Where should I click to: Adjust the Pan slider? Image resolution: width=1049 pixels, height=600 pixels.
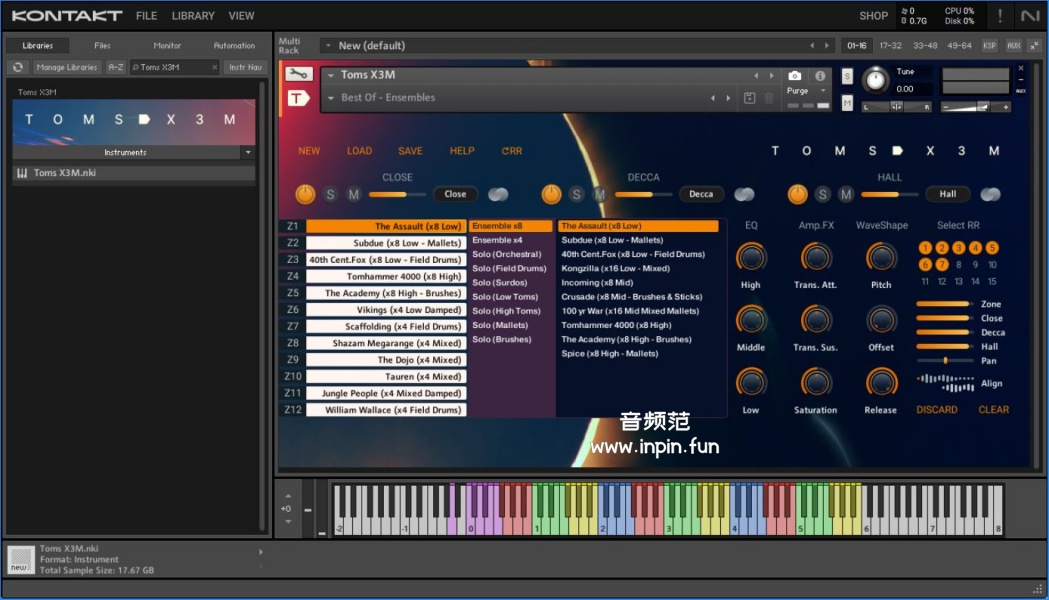tap(944, 360)
